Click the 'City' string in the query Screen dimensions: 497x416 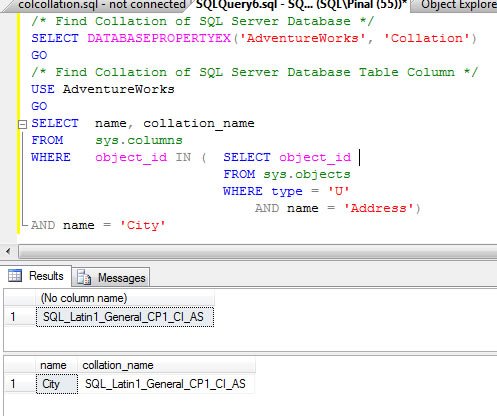(143, 225)
